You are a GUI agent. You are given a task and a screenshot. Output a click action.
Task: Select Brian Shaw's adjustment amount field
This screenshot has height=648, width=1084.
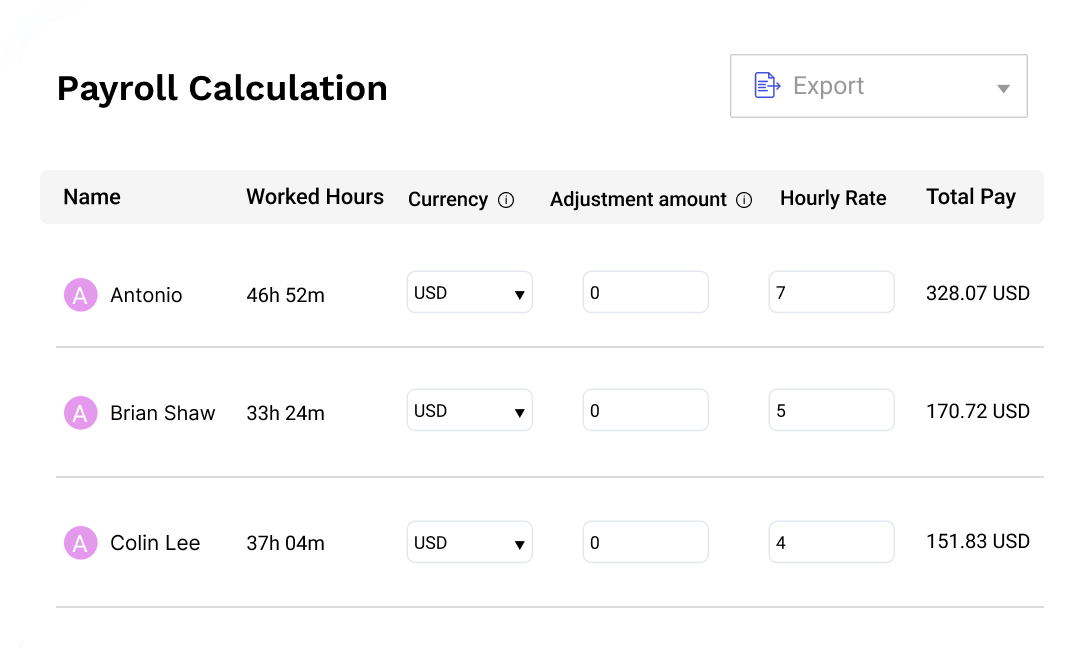pos(645,410)
